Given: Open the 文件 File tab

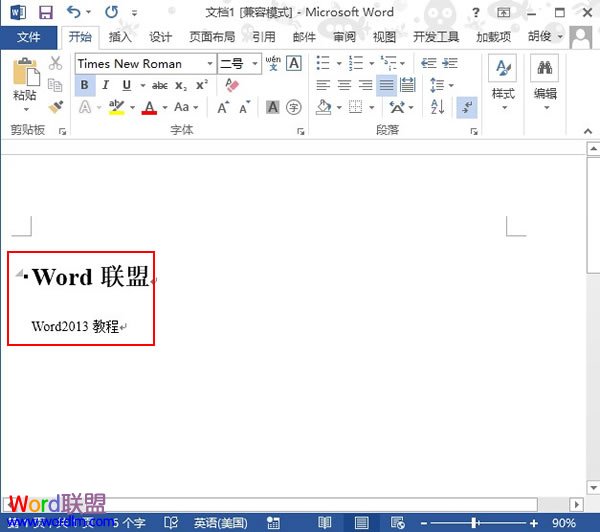Looking at the screenshot, I should (x=28, y=37).
